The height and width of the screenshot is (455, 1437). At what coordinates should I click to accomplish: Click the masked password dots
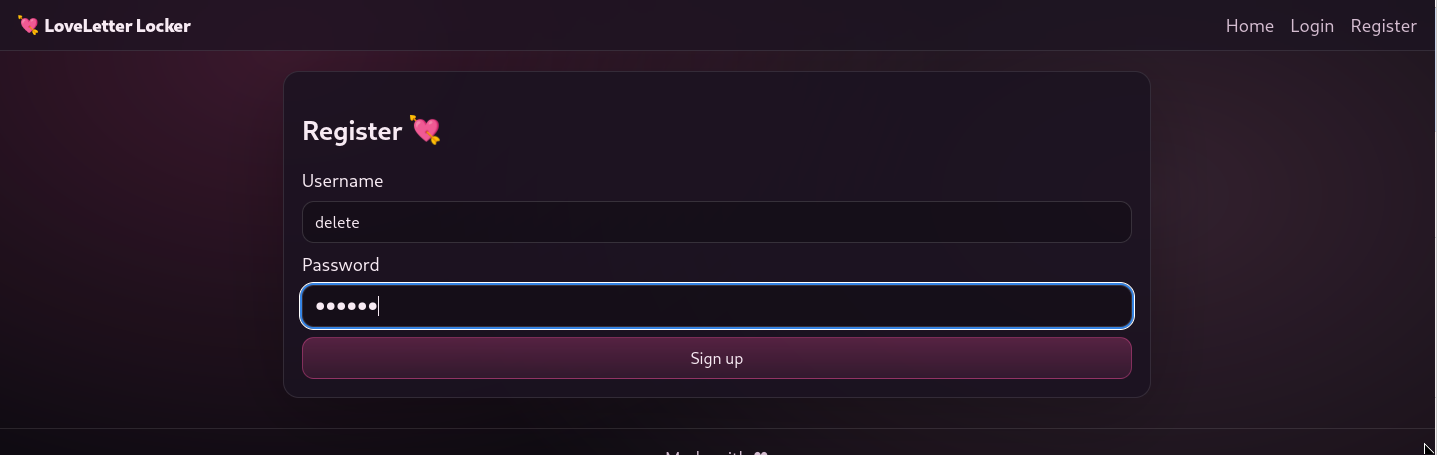click(x=346, y=306)
